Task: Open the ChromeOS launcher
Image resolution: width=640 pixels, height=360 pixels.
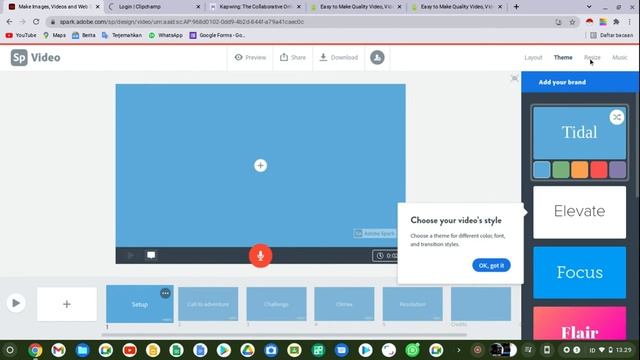Action: tap(10, 350)
